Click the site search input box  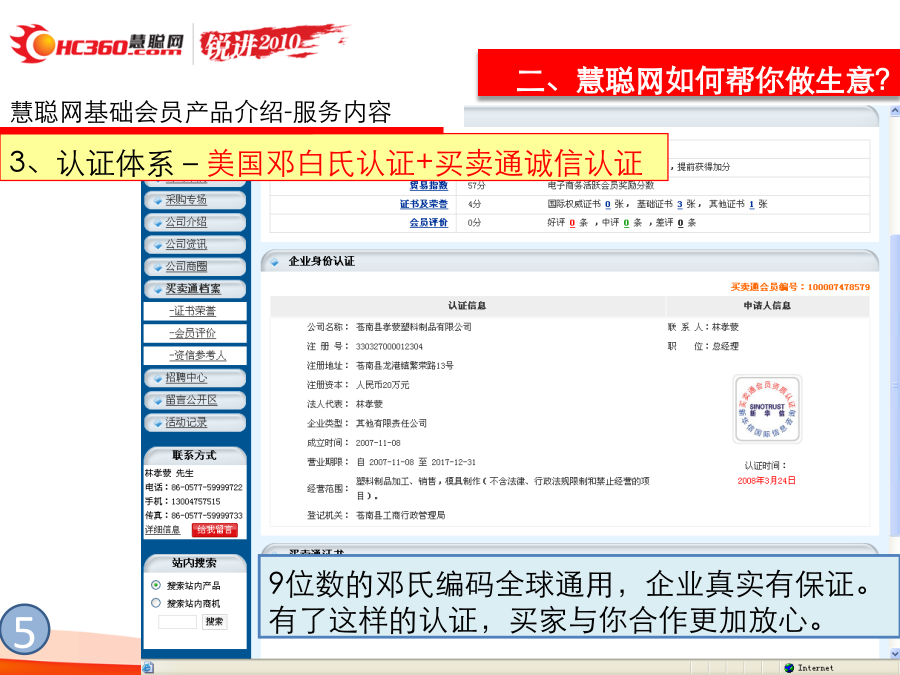tap(177, 622)
